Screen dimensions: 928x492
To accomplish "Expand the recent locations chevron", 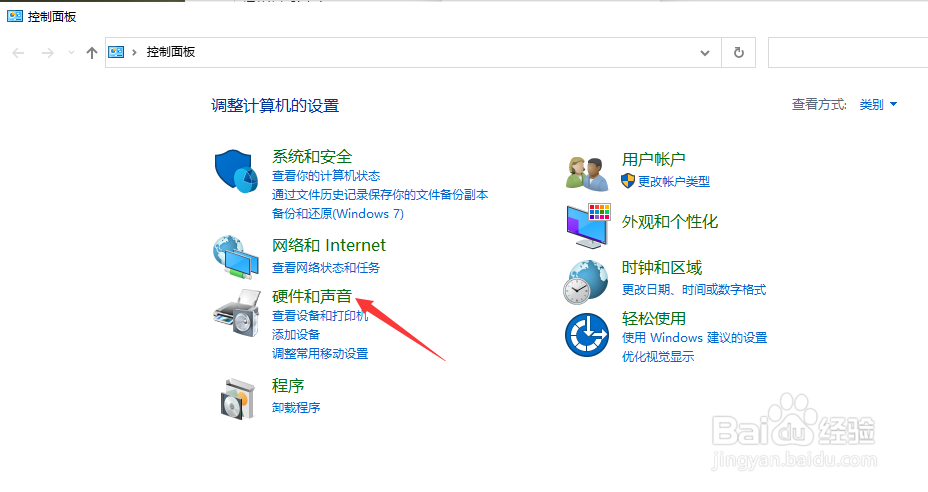I will coord(71,53).
